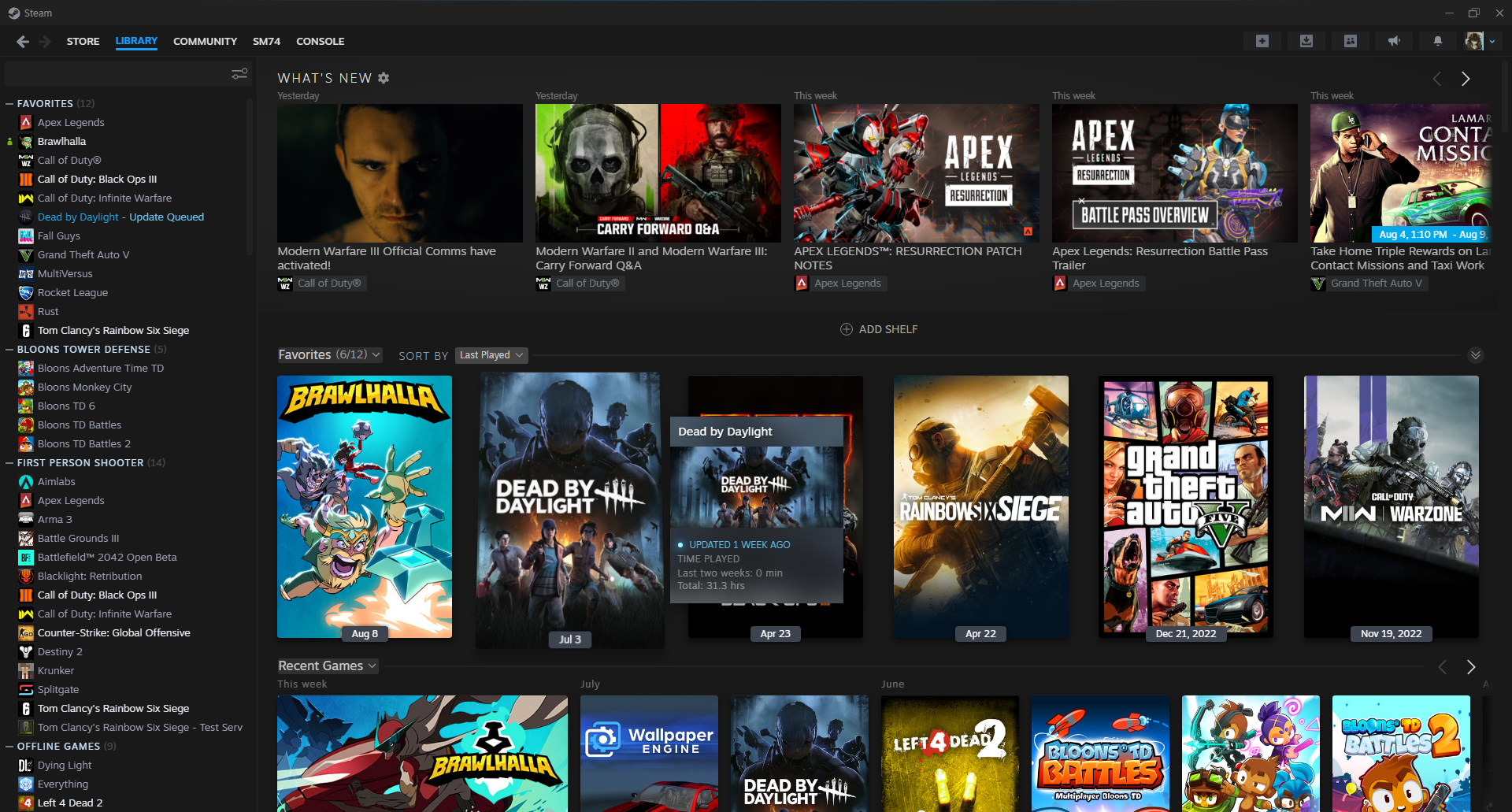Go forward with the right arrow
The image size is (1512, 812).
[x=45, y=41]
